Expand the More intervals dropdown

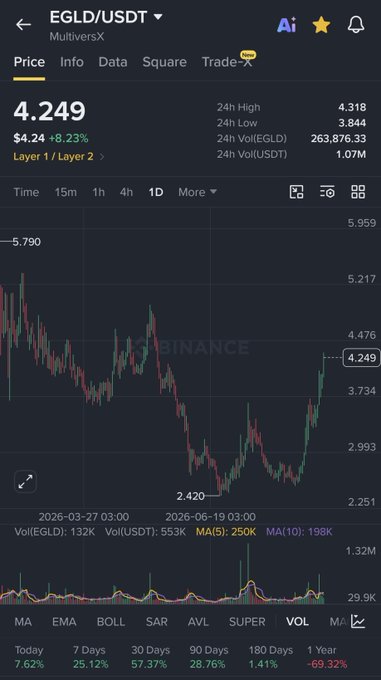click(197, 192)
